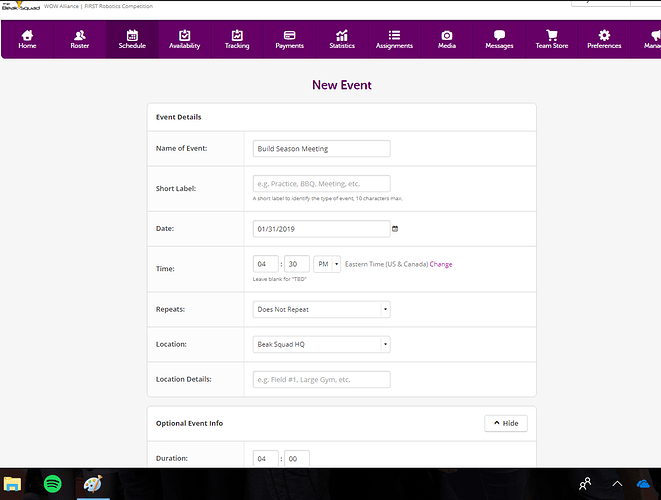Viewport: 661px width, 500px height.
Task: Open the Schedule nav item
Action: point(132,39)
